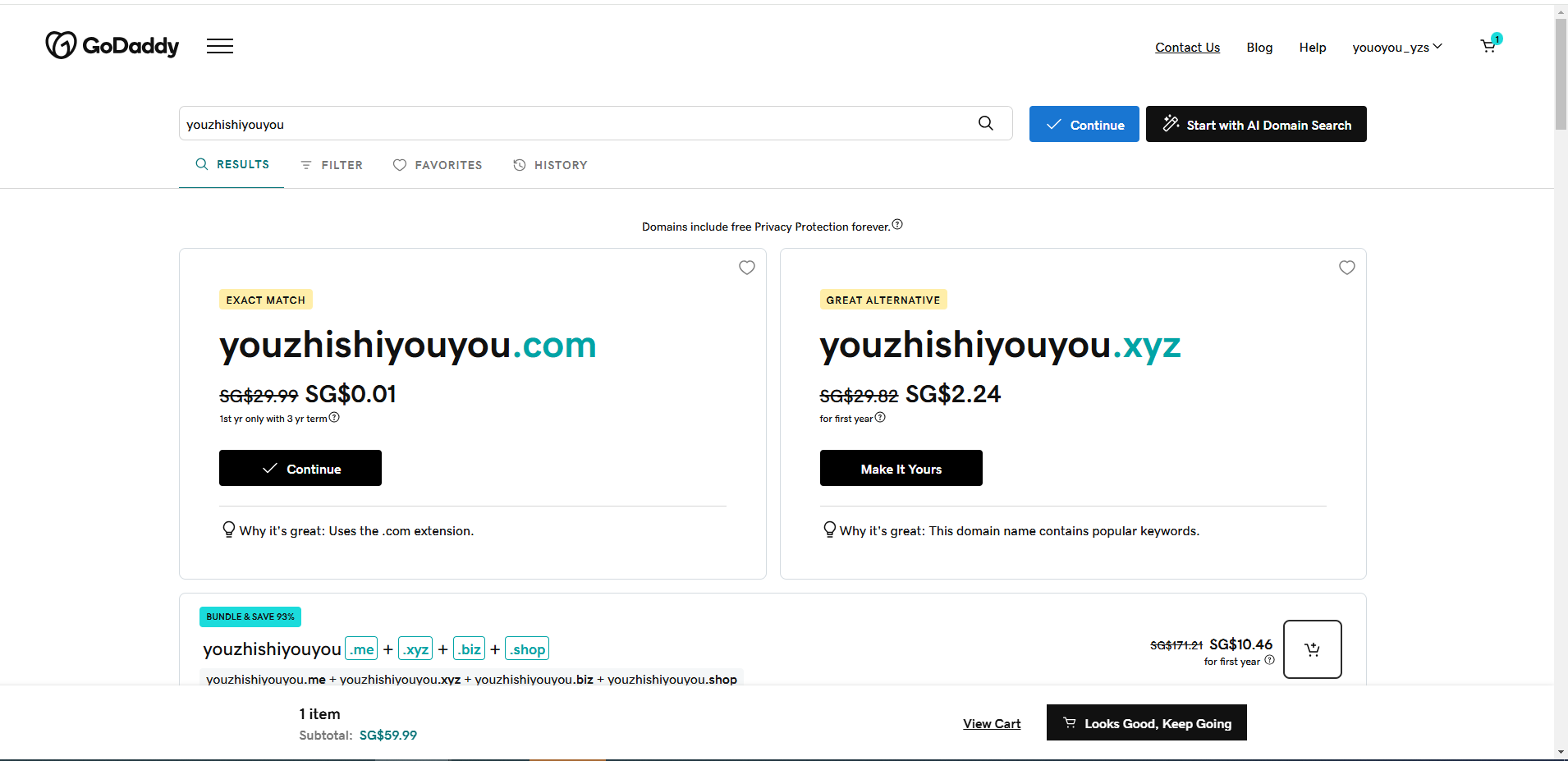Click Privacy Protection info question icon
Image resolution: width=1568 pixels, height=761 pixels.
click(x=897, y=225)
